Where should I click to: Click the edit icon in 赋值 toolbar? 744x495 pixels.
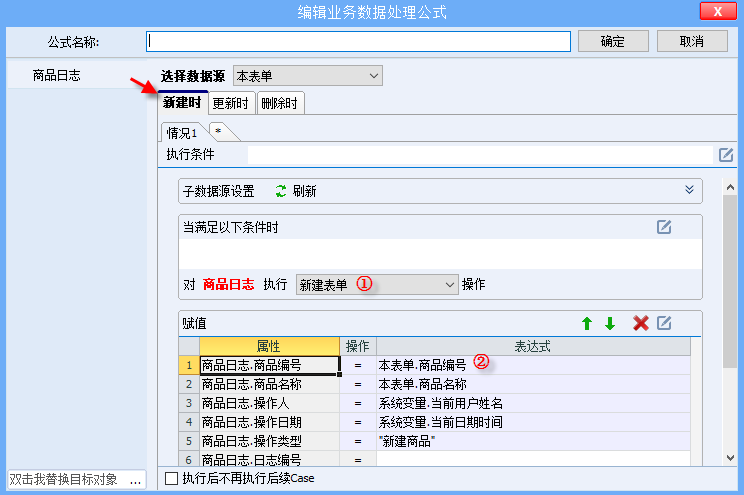(664, 323)
